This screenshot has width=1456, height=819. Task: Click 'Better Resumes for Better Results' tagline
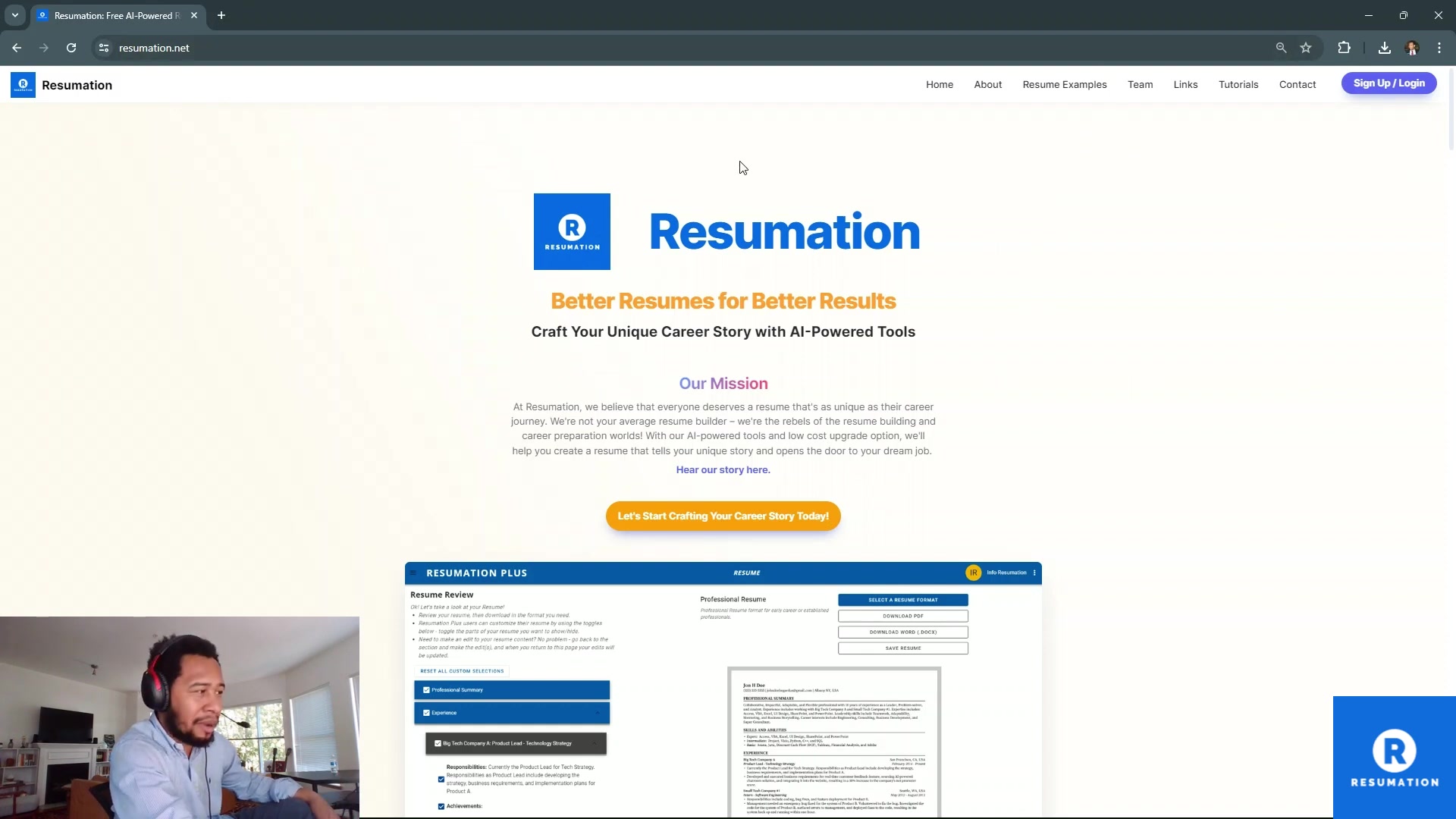723,301
